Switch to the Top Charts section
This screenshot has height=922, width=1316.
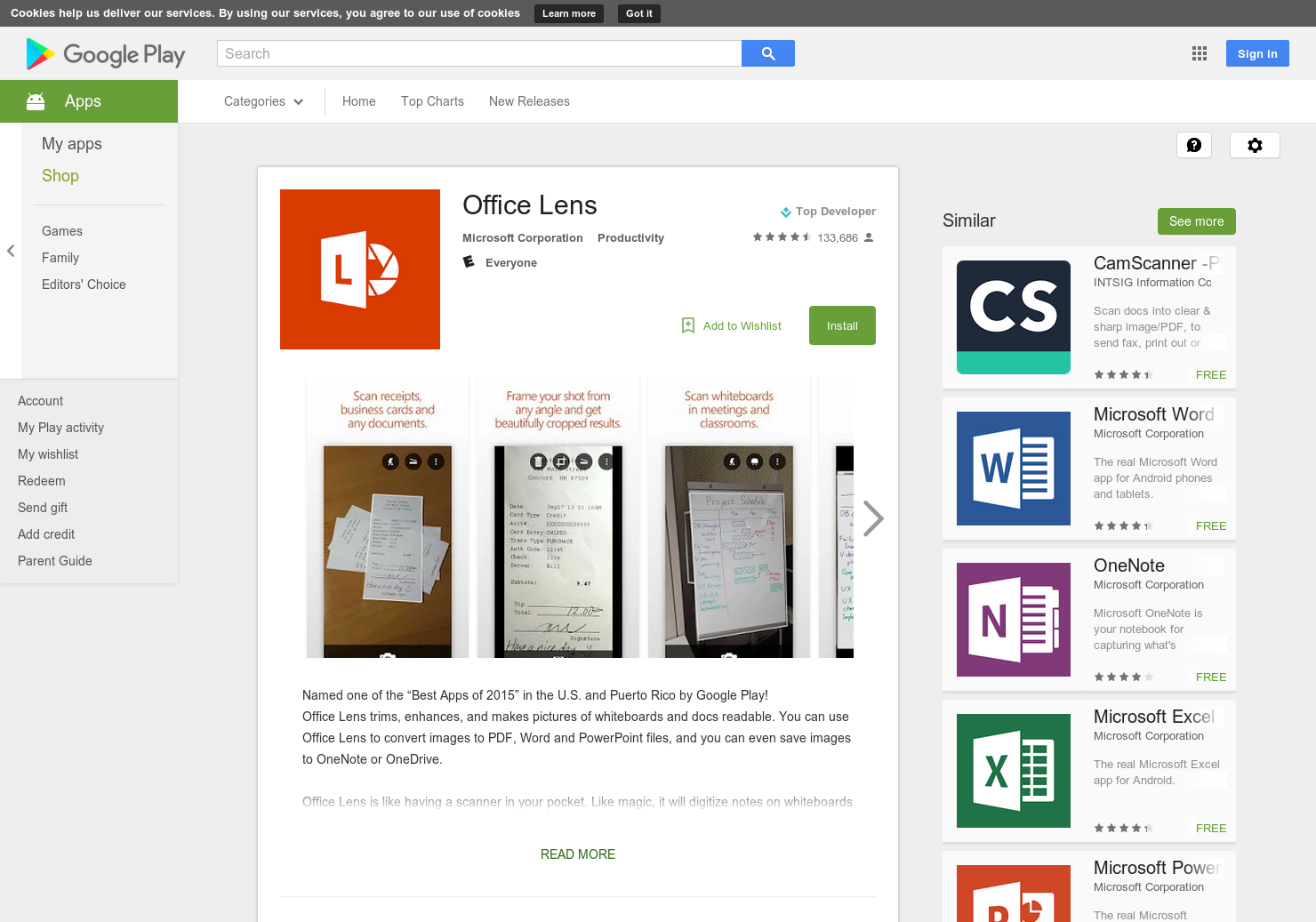[x=432, y=101]
